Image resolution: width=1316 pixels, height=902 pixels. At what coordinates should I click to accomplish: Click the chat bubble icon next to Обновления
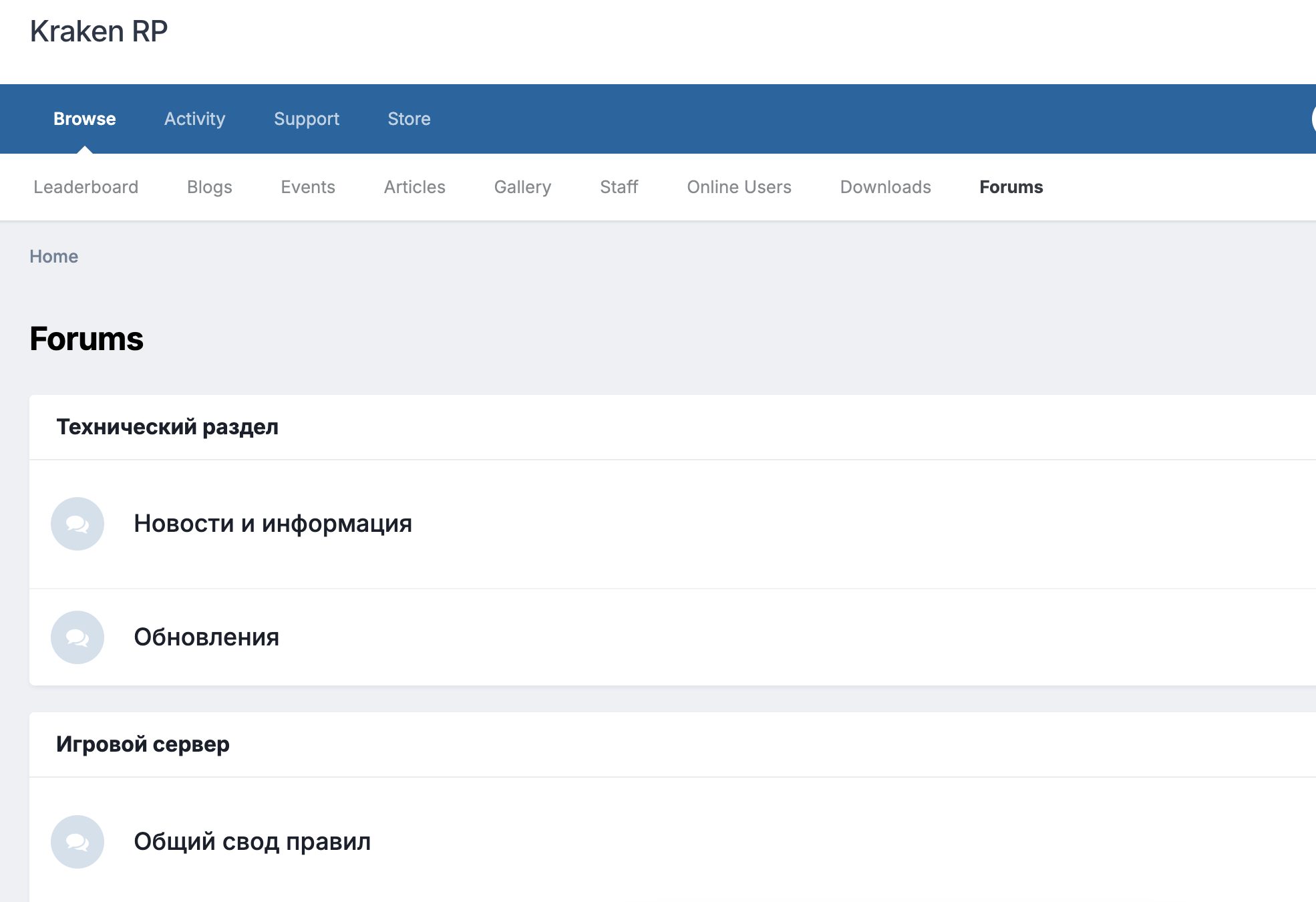pyautogui.click(x=77, y=637)
